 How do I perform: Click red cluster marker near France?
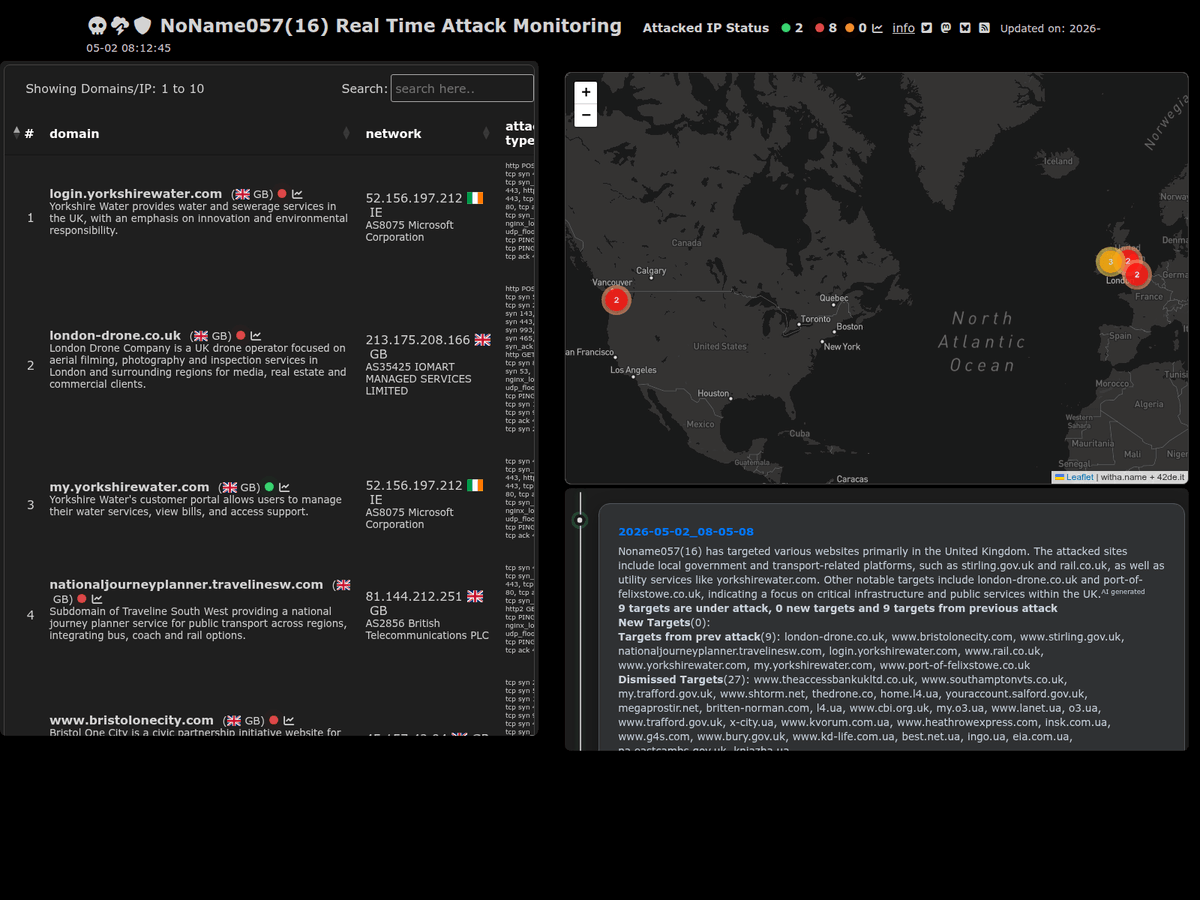pos(1137,274)
